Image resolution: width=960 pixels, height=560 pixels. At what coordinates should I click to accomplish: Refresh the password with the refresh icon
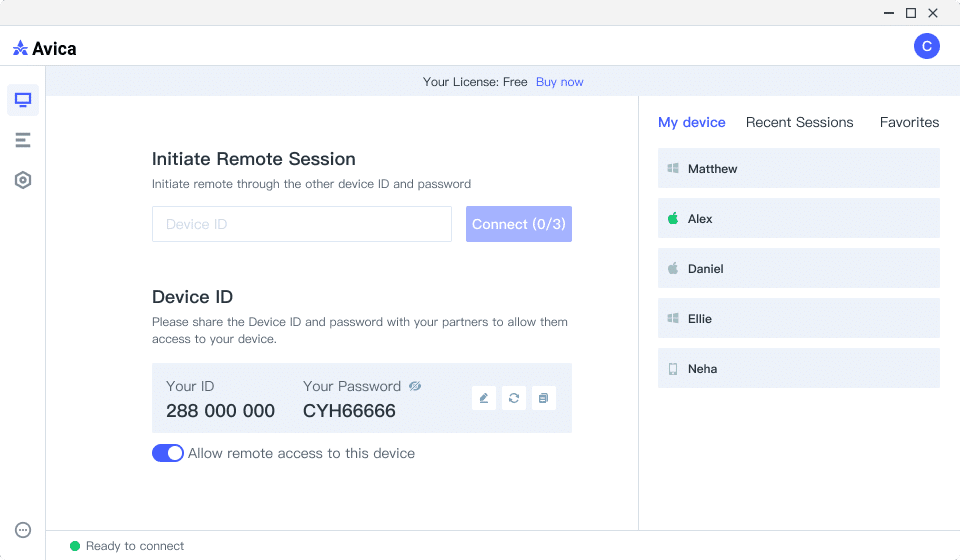click(x=514, y=398)
